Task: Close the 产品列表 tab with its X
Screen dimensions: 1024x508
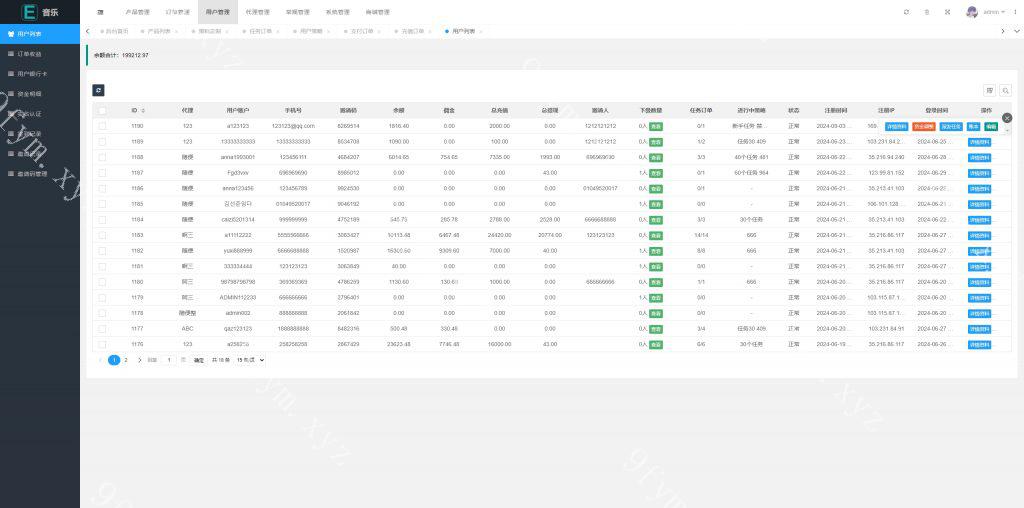Action: pyautogui.click(x=176, y=31)
